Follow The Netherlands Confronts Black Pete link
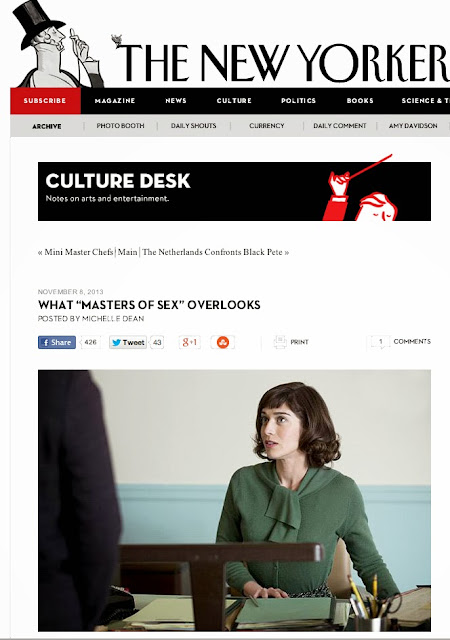The width and height of the screenshot is (450, 640). (212, 252)
